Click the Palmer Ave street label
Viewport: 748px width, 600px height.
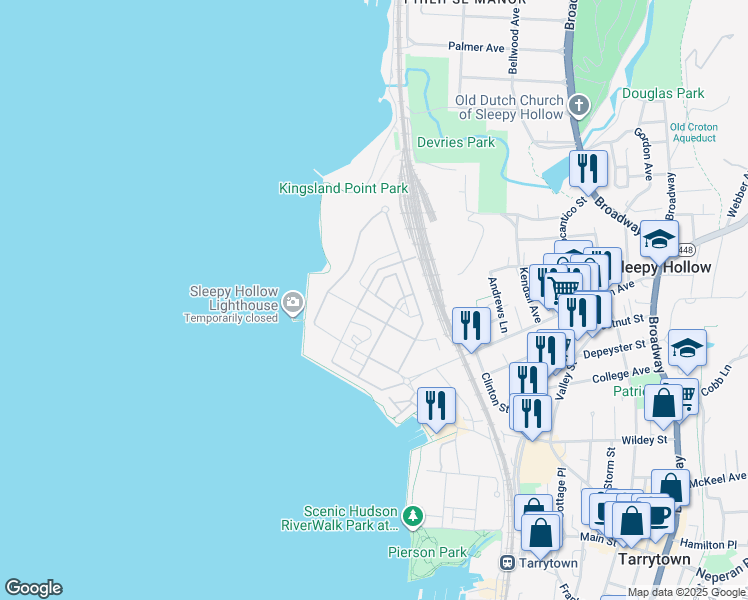pyautogui.click(x=476, y=47)
